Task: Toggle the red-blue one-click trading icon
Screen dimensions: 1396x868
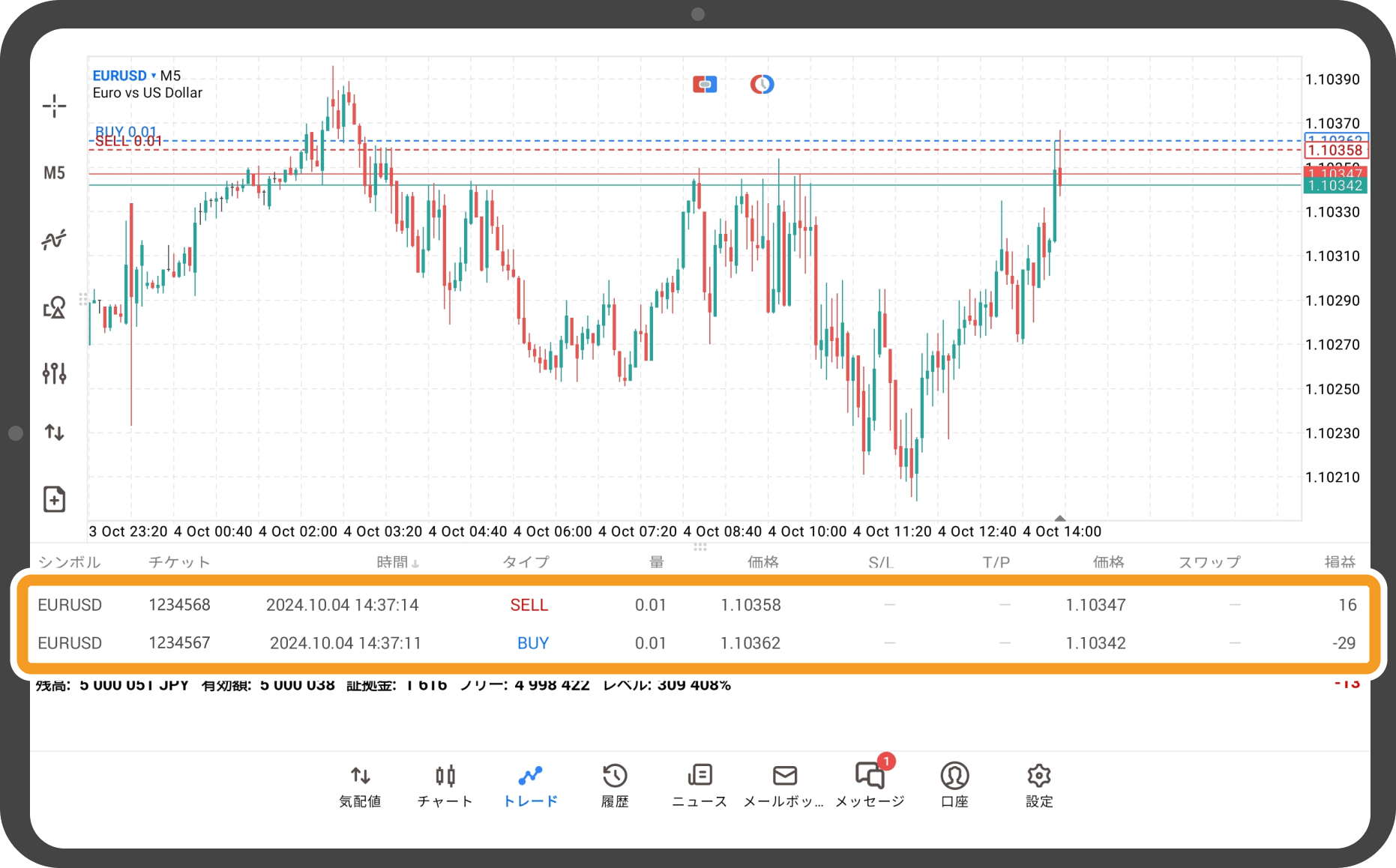Action: click(704, 85)
